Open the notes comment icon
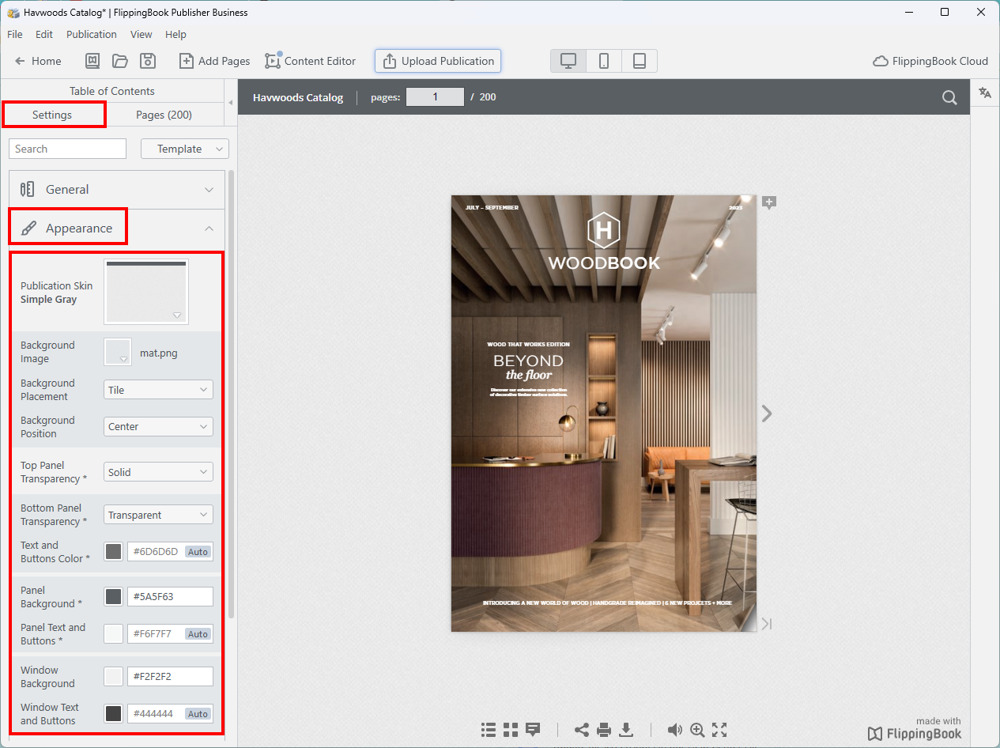Image resolution: width=1000 pixels, height=748 pixels. (533, 730)
